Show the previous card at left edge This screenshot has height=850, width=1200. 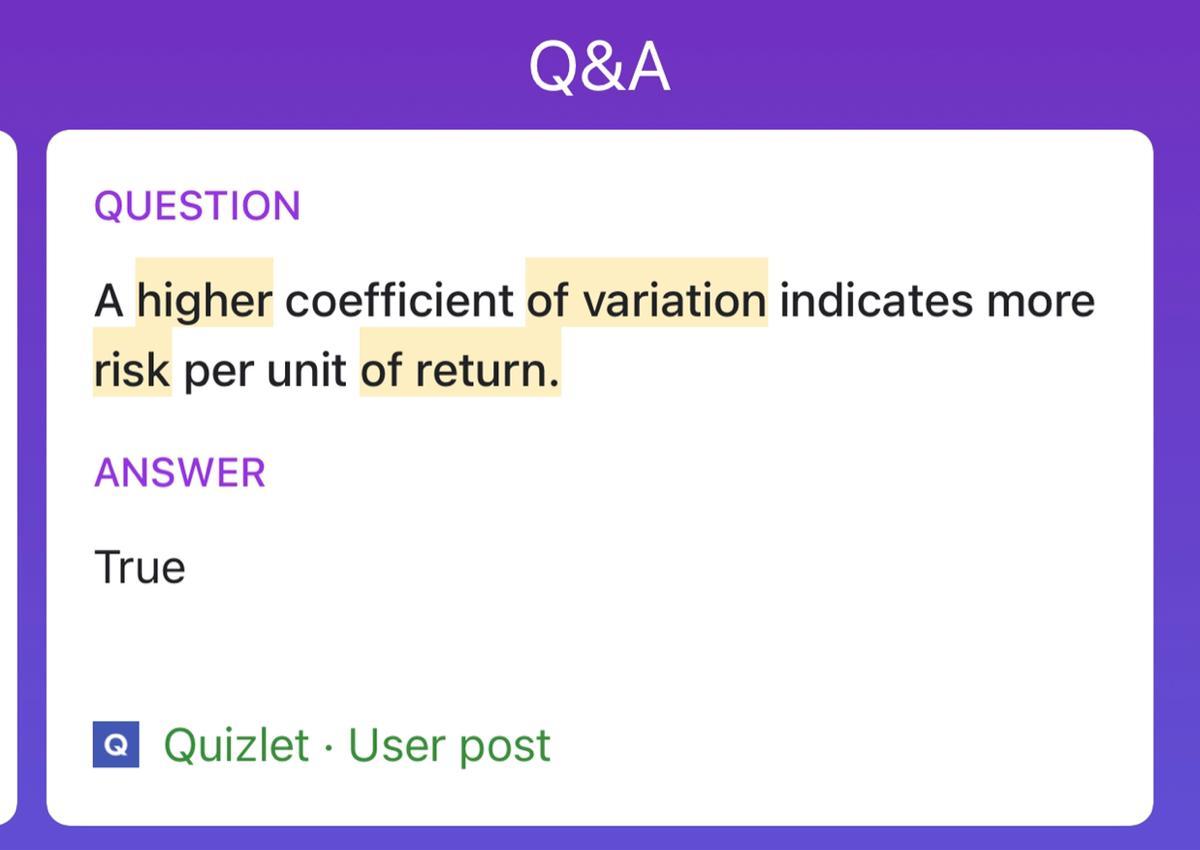click(8, 478)
